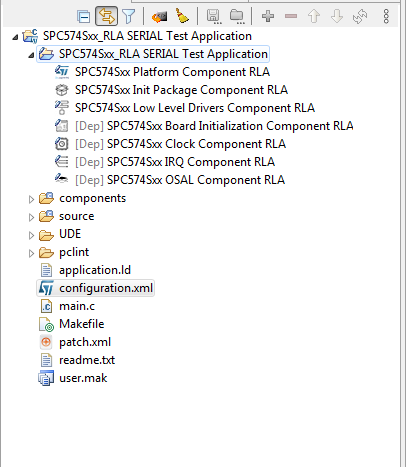The image size is (406, 467).
Task: Click the Makefile target icon
Action: click(46, 324)
